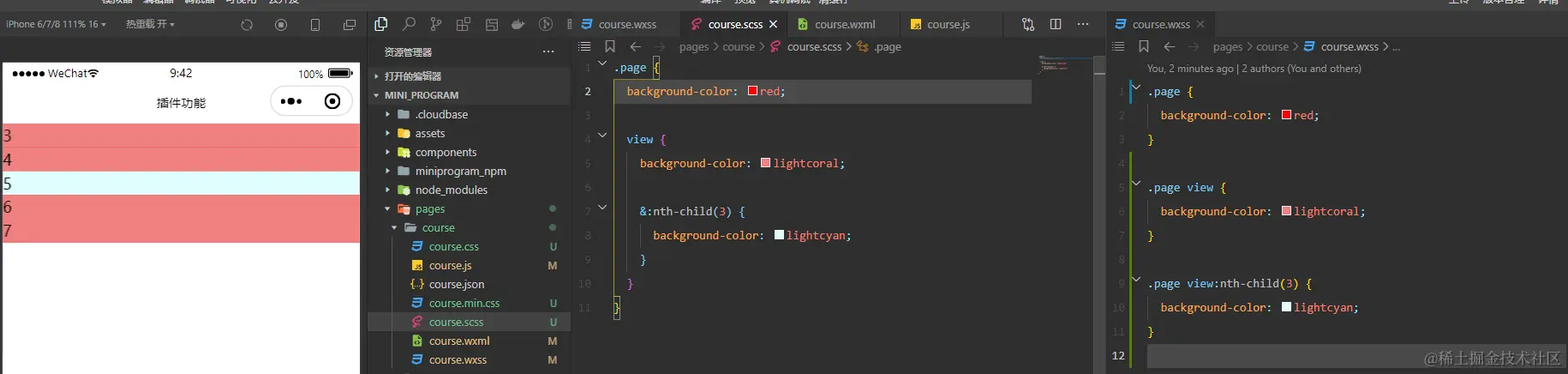
Task: Click the circular git graph icon in activity bar
Action: point(546,24)
